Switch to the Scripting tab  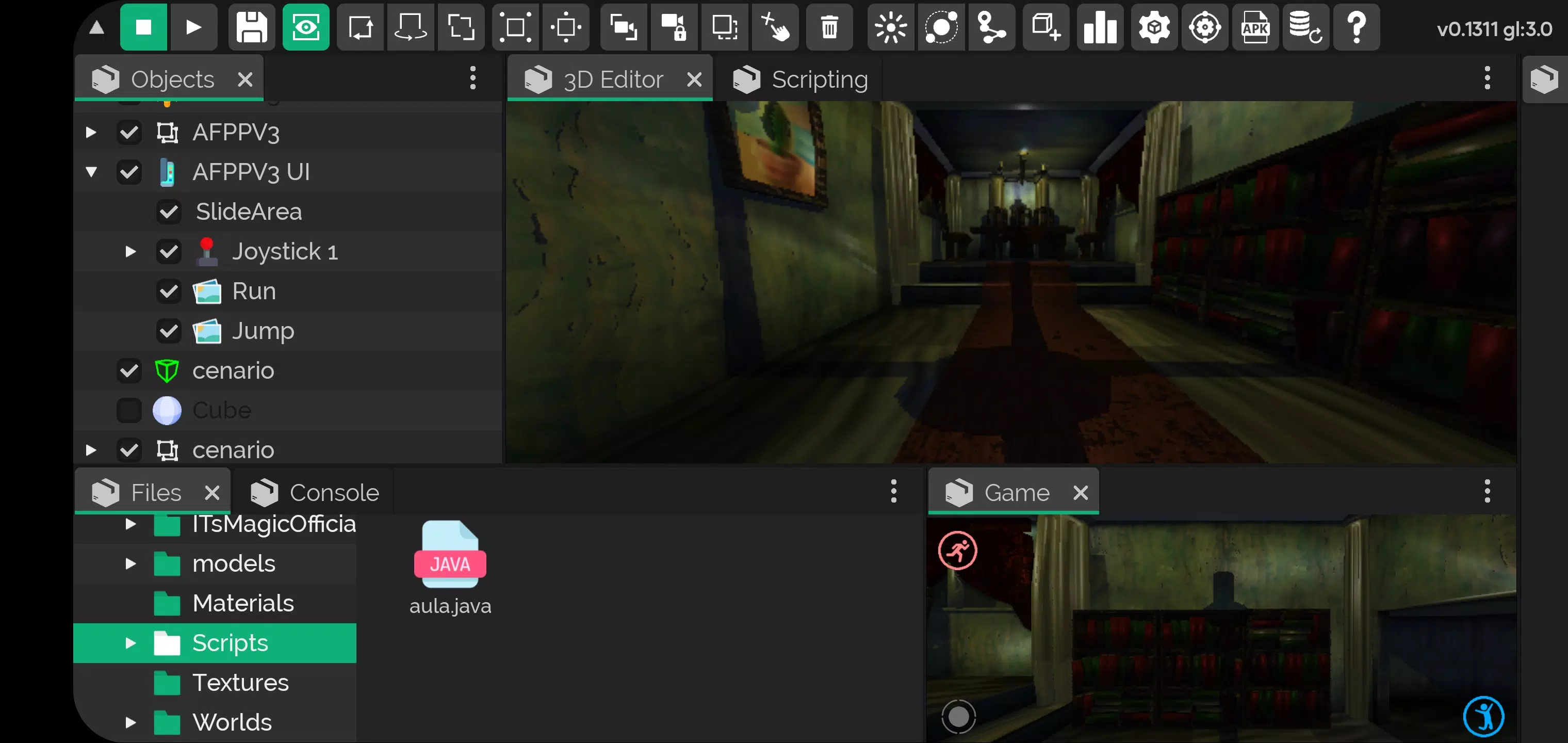tap(819, 79)
